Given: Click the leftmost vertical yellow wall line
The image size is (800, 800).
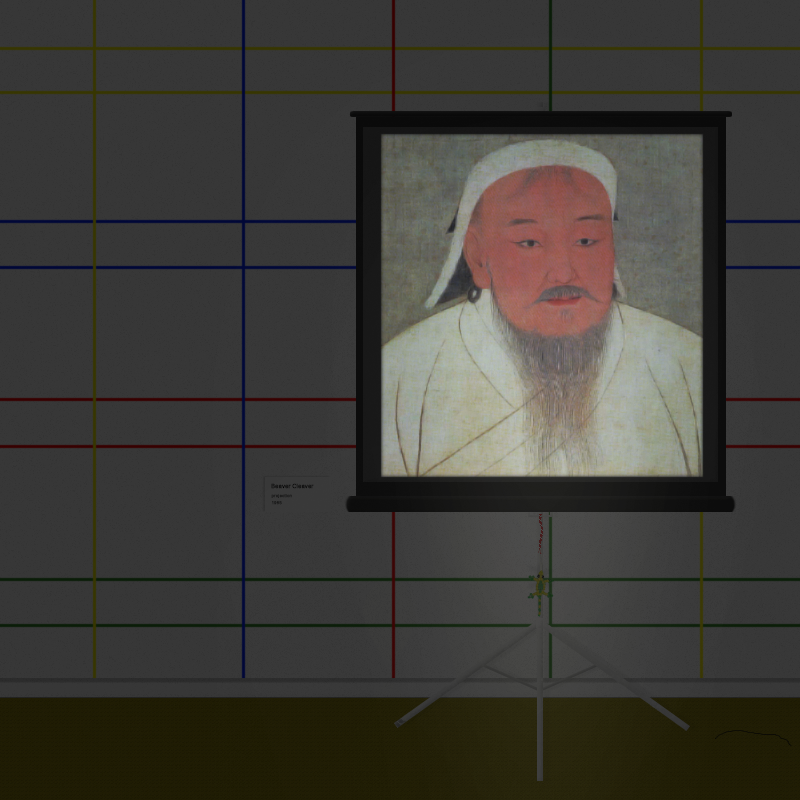Looking at the screenshot, I should [x=94, y=339].
